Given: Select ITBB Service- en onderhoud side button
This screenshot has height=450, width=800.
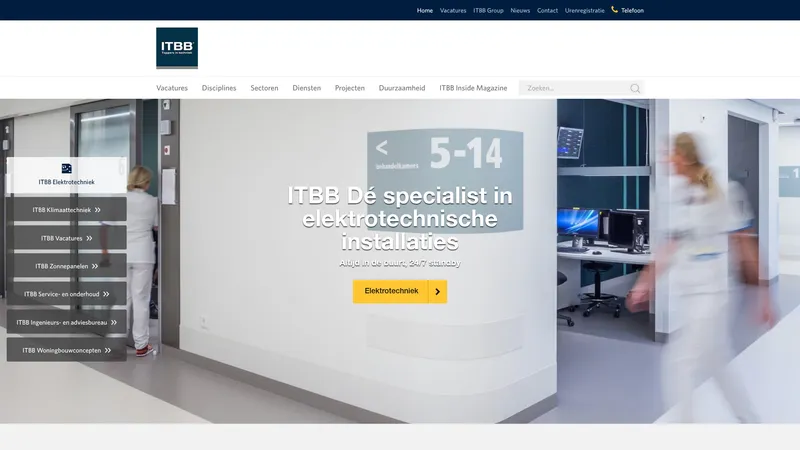Looking at the screenshot, I should [x=66, y=294].
